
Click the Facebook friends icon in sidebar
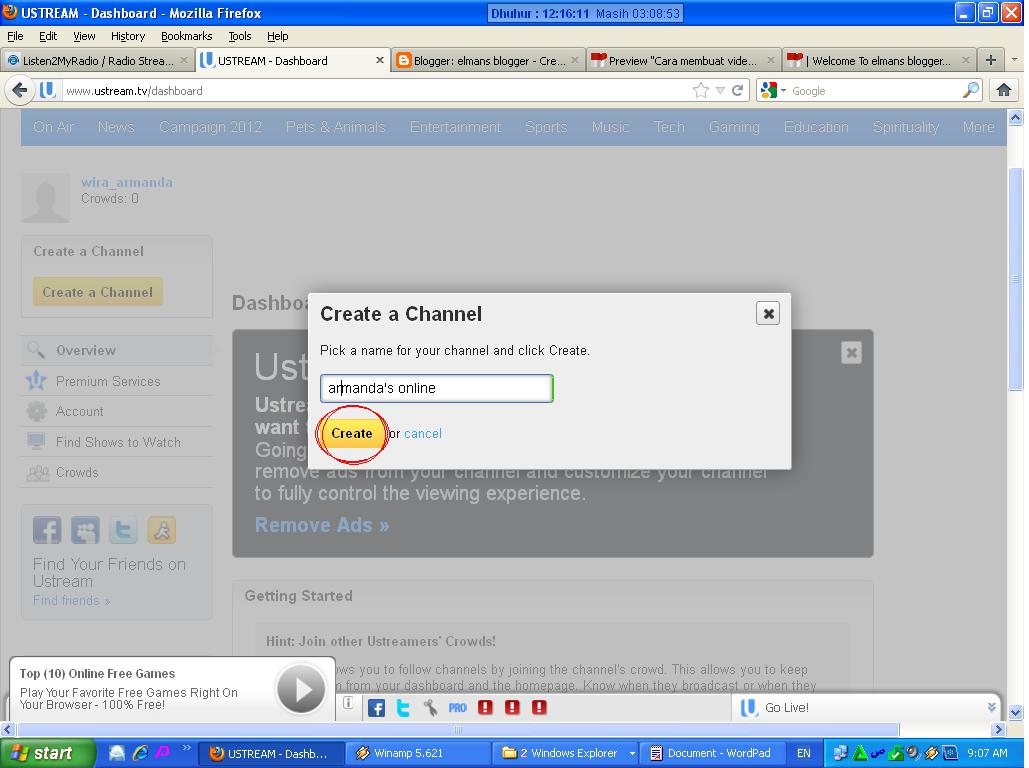click(x=47, y=530)
